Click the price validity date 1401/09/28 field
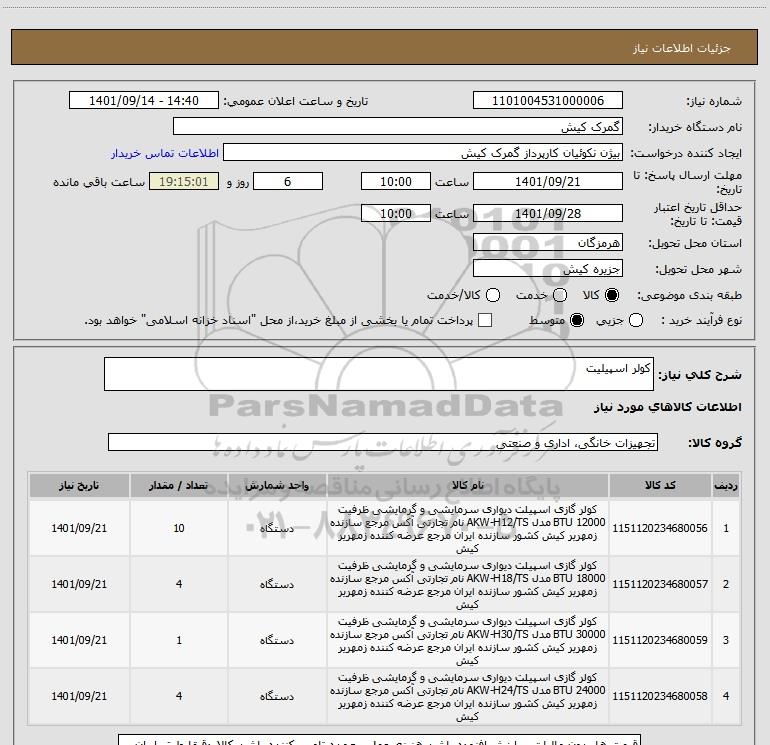Screen dimensions: 770x745 click(548, 213)
